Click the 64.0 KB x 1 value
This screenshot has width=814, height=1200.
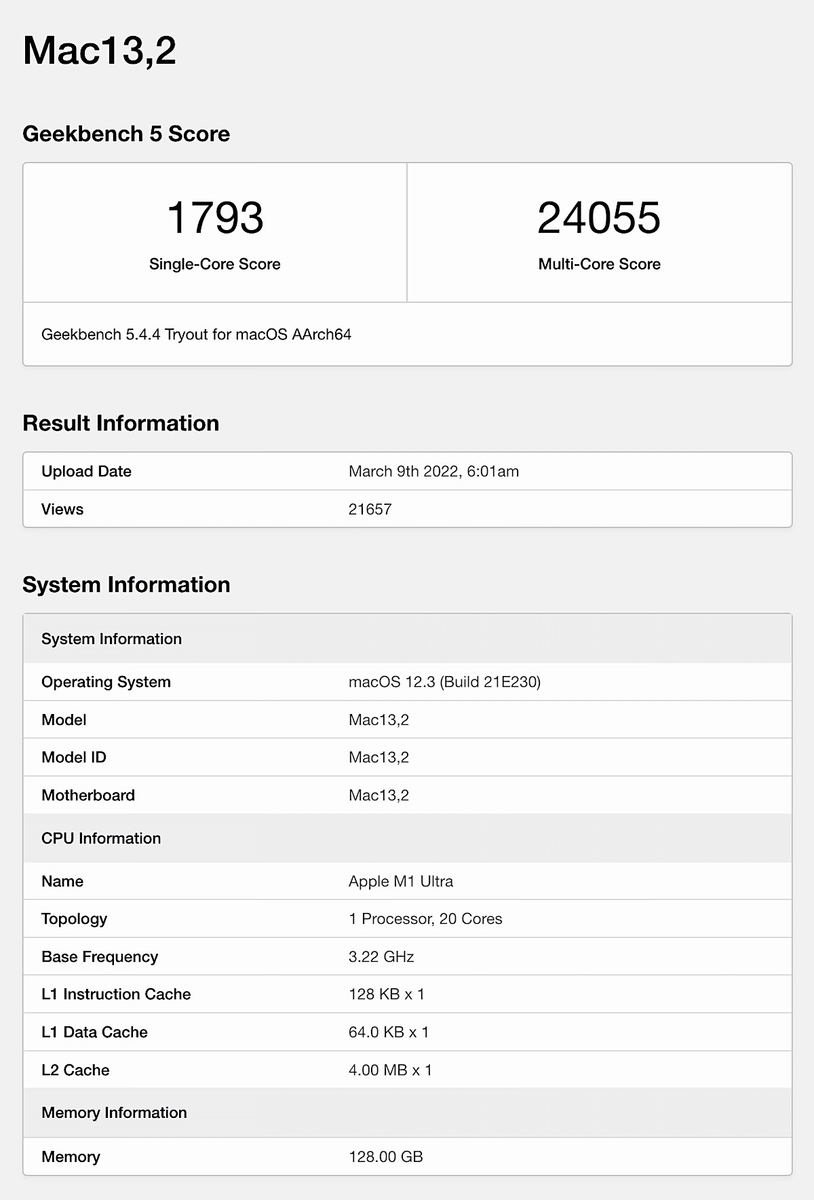tap(389, 1032)
